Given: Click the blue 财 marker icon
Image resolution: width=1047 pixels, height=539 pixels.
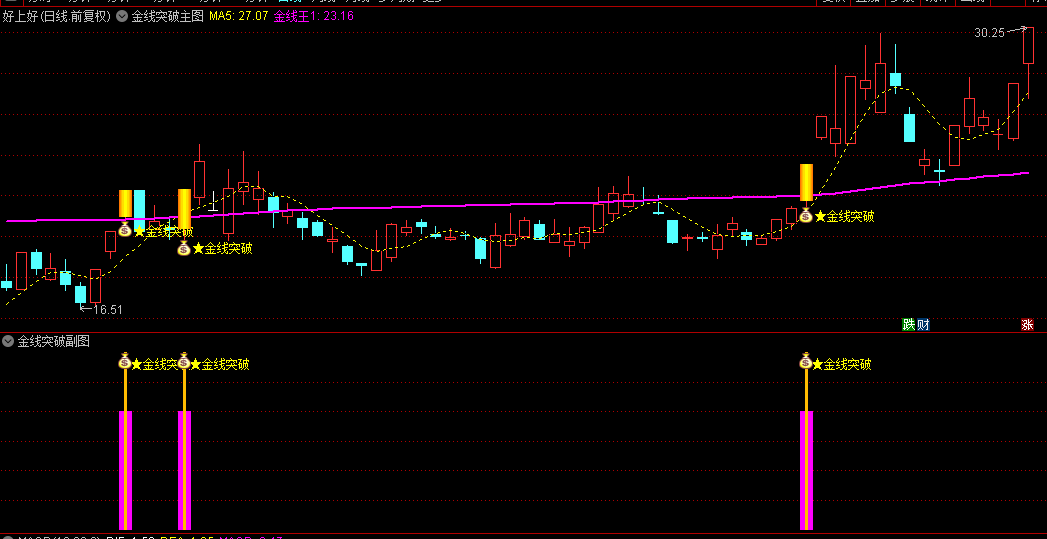Looking at the screenshot, I should [x=923, y=325].
